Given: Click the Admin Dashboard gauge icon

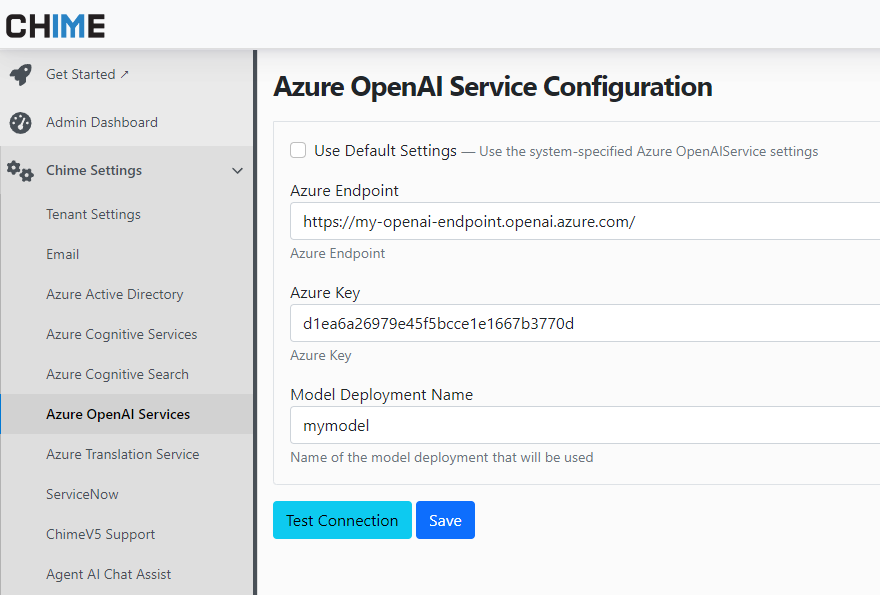Looking at the screenshot, I should coord(20,123).
